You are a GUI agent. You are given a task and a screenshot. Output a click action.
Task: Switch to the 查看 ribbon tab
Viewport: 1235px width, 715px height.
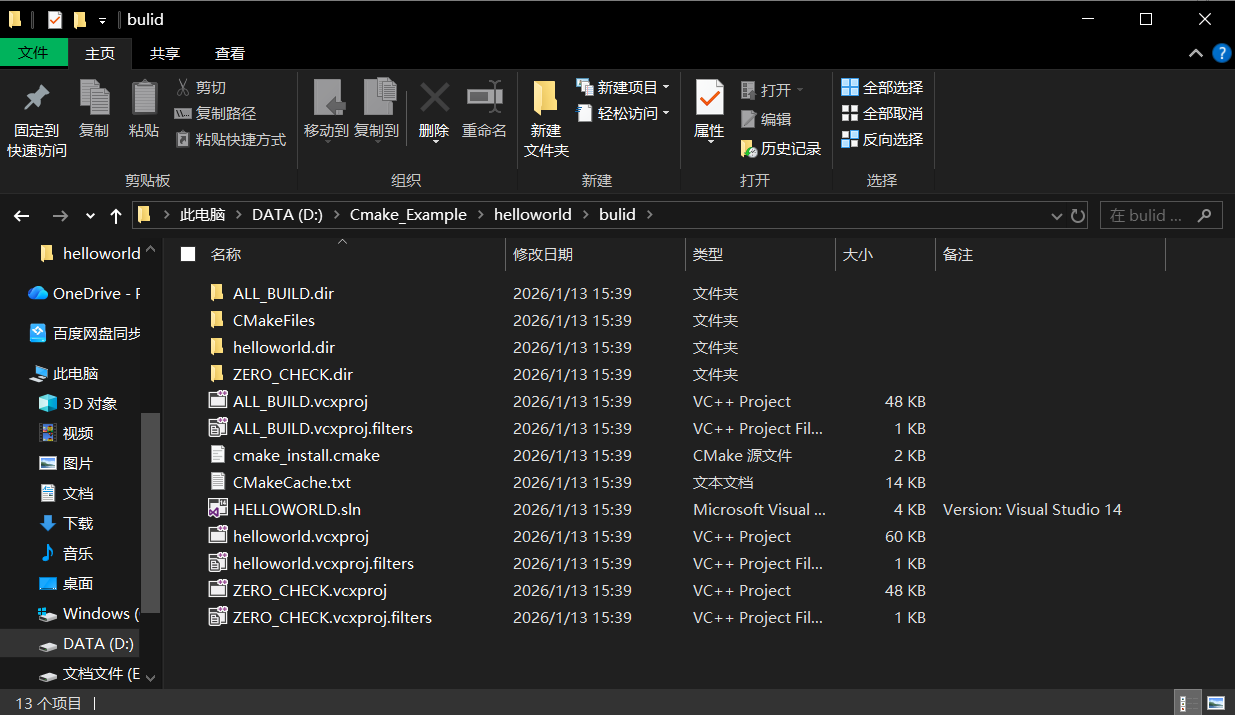[229, 53]
